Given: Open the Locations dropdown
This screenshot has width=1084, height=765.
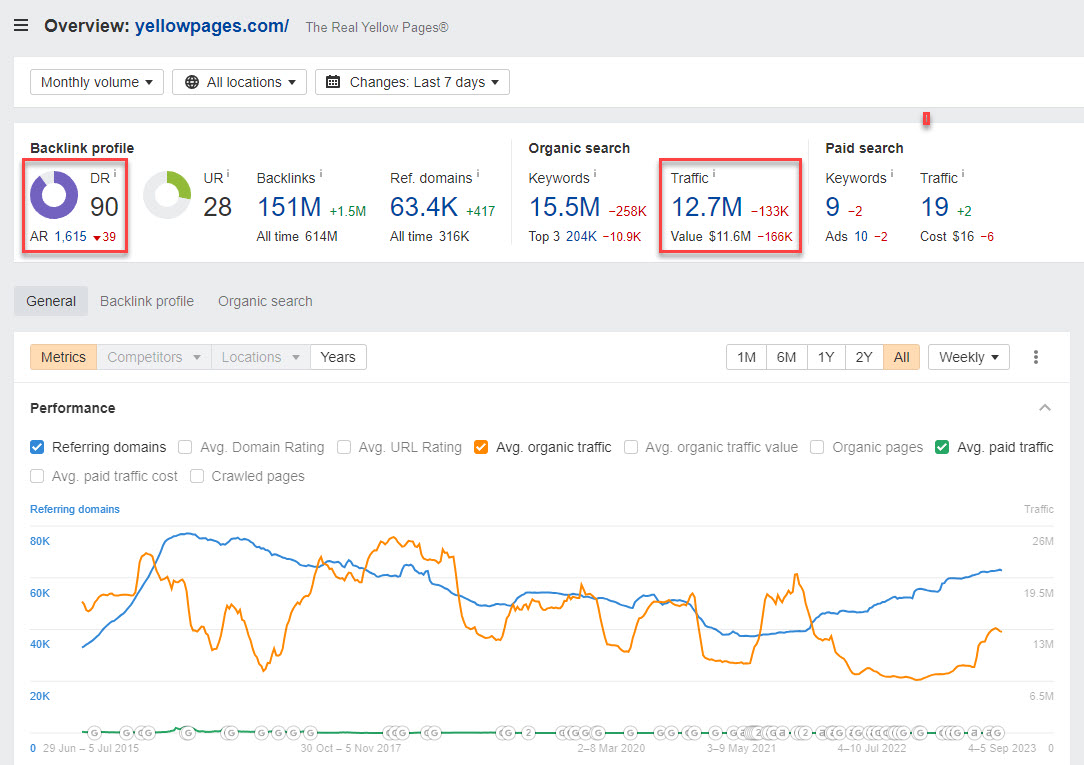Looking at the screenshot, I should pos(261,357).
